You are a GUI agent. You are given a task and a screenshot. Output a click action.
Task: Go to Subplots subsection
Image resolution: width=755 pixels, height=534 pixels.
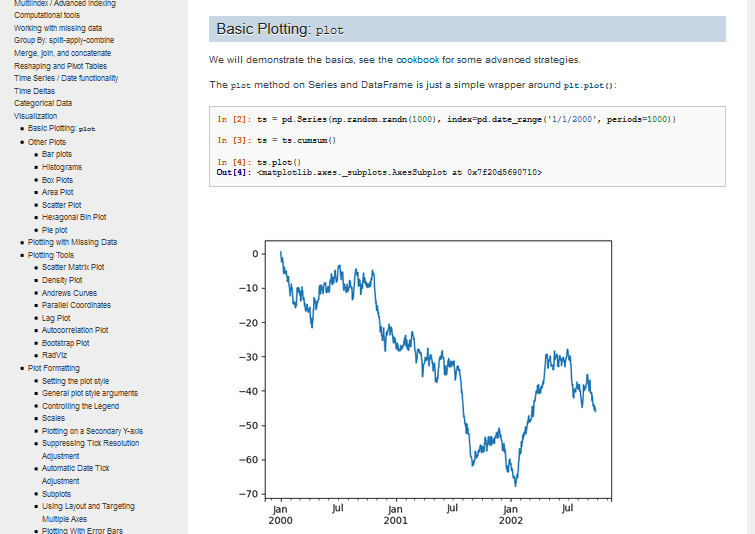pos(56,494)
